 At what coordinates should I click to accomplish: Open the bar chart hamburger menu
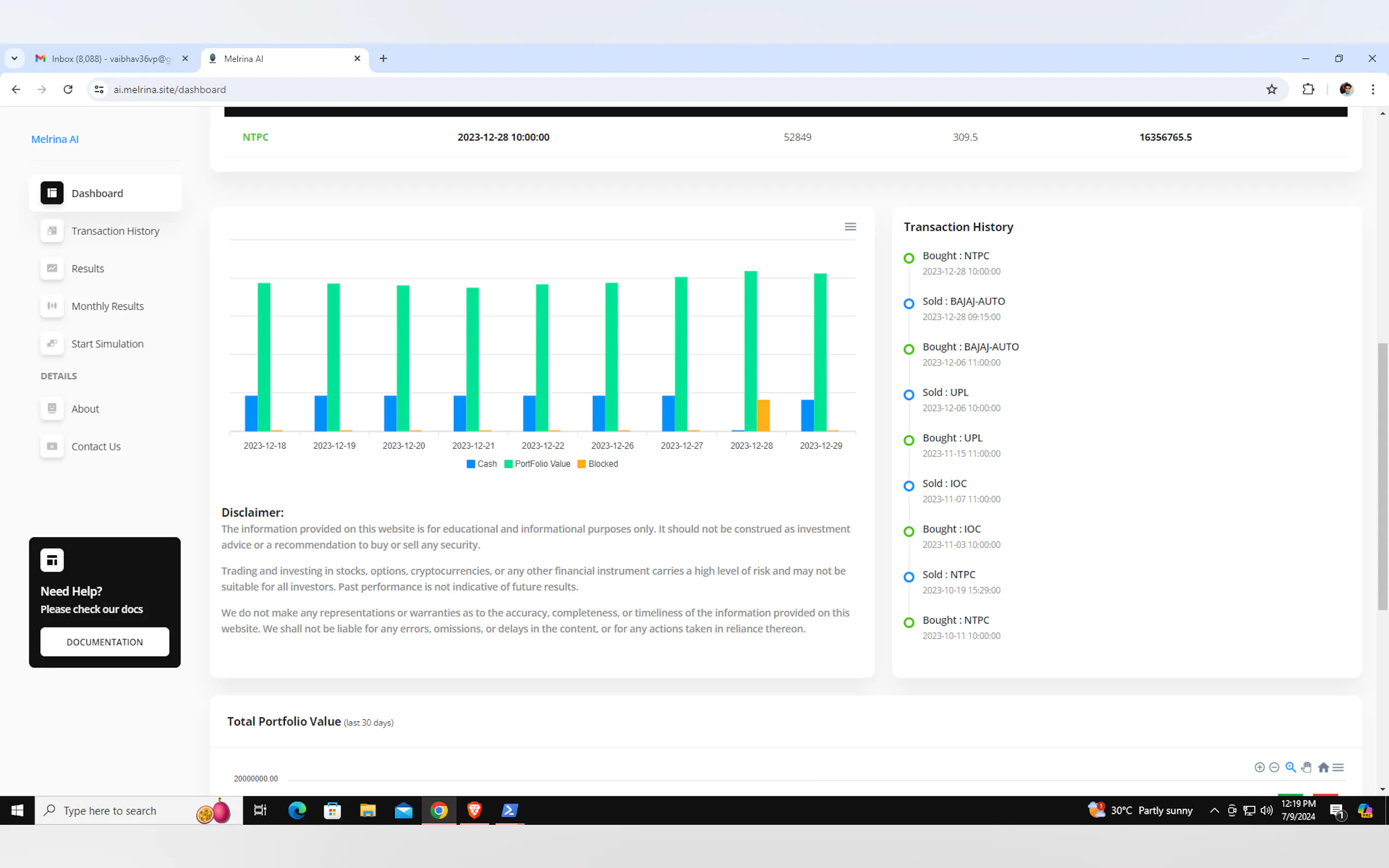pyautogui.click(x=850, y=227)
